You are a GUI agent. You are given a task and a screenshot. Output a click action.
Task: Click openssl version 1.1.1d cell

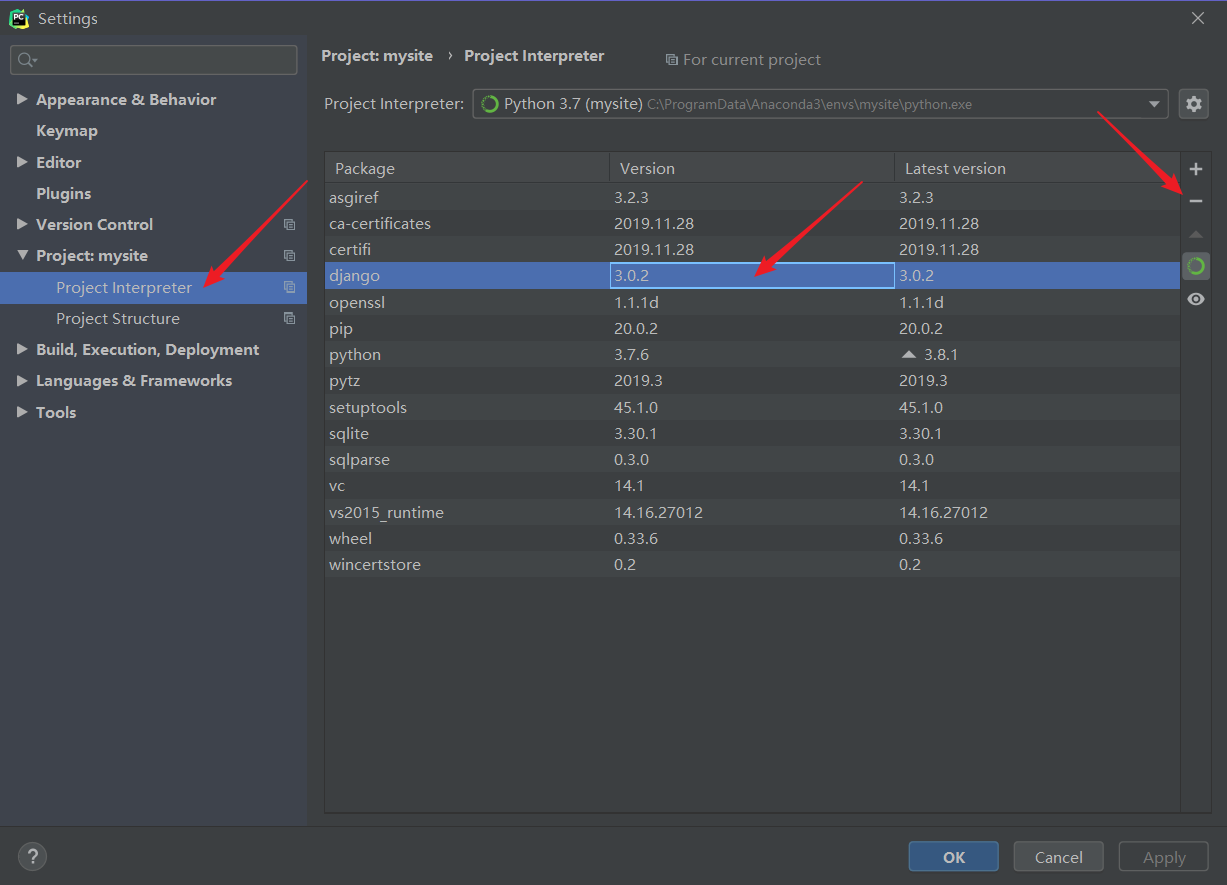coord(752,302)
